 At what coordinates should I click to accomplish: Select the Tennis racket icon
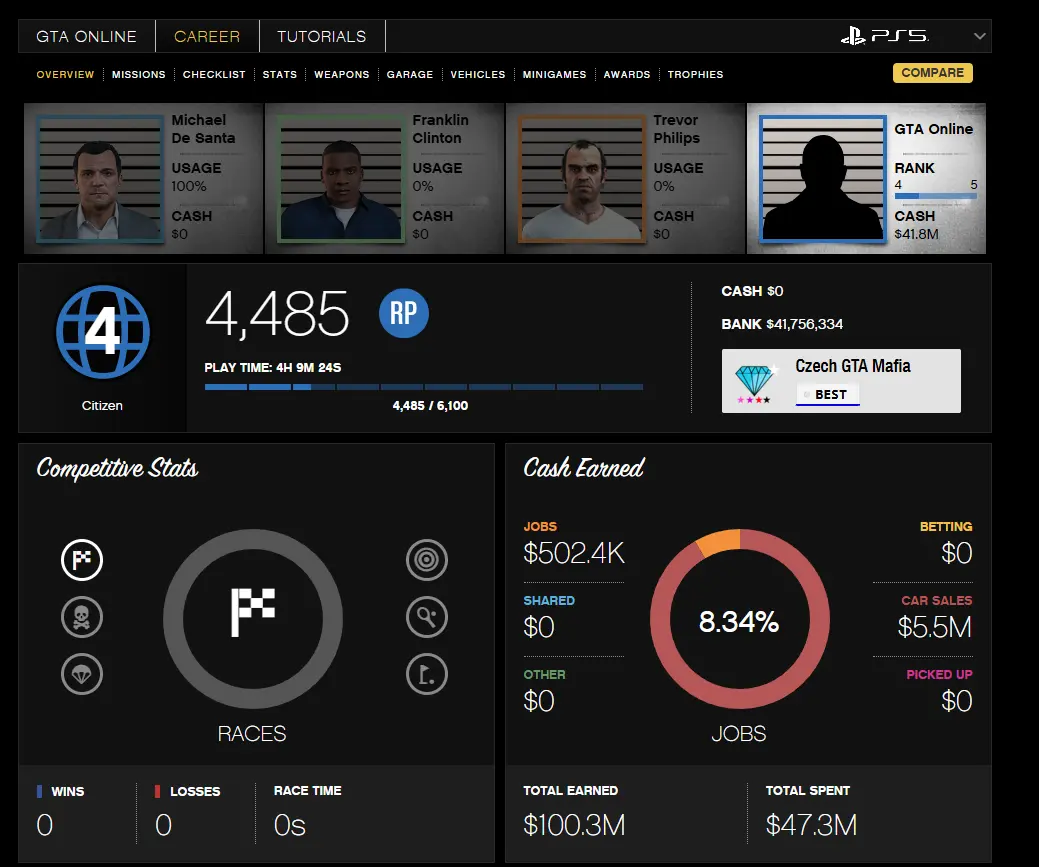pos(427,617)
